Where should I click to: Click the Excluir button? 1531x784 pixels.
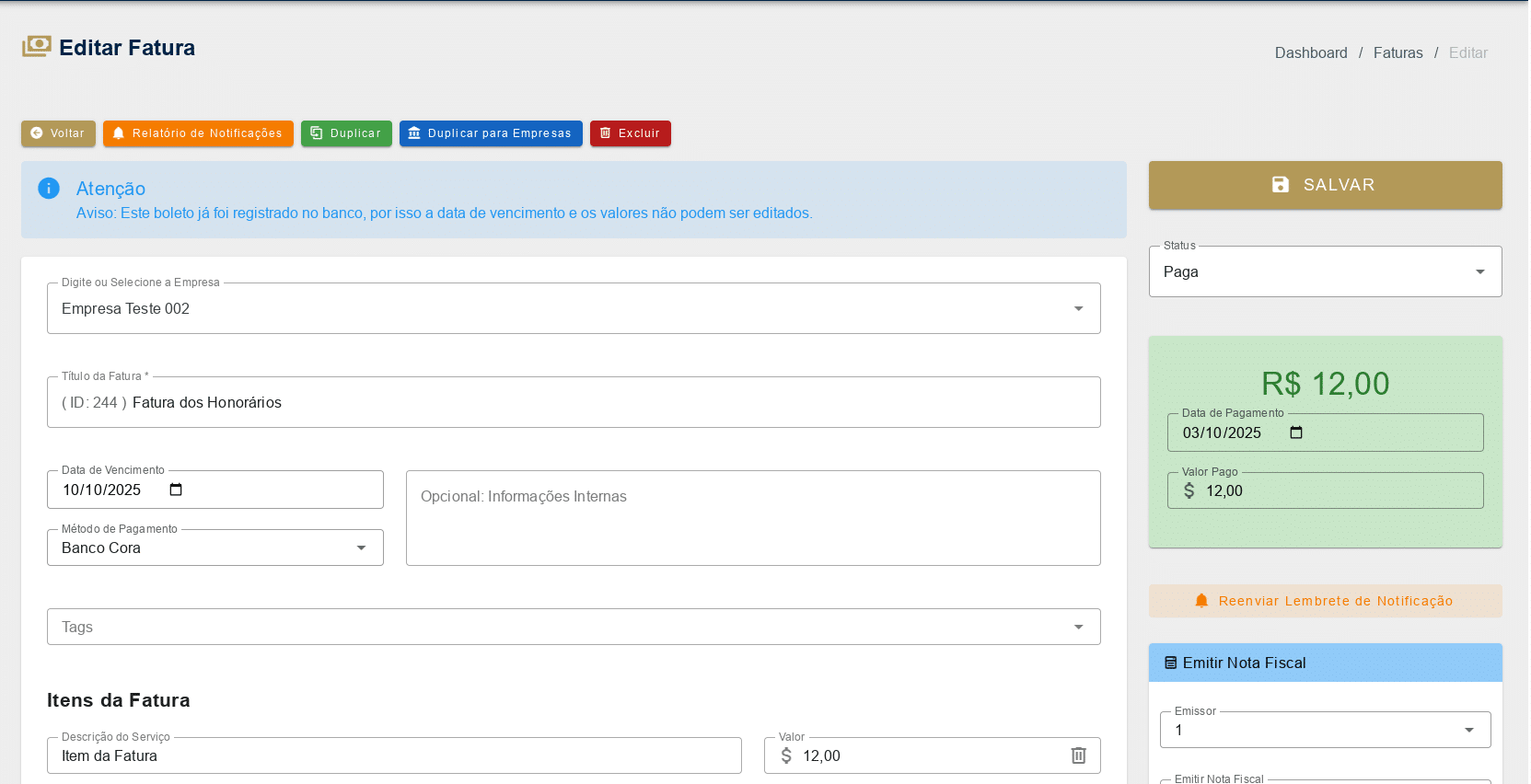pos(630,133)
